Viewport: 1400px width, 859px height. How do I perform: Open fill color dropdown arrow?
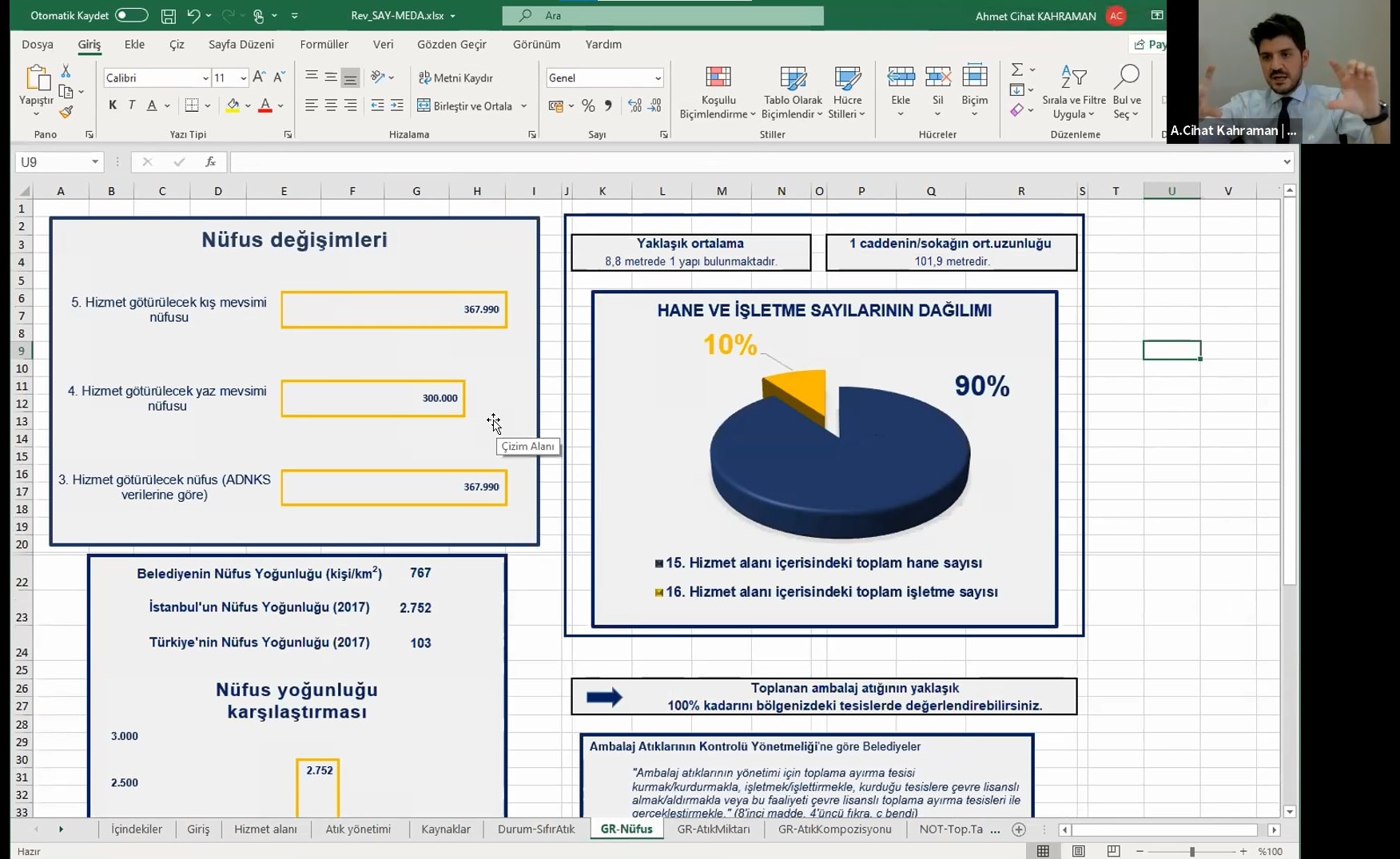point(248,105)
